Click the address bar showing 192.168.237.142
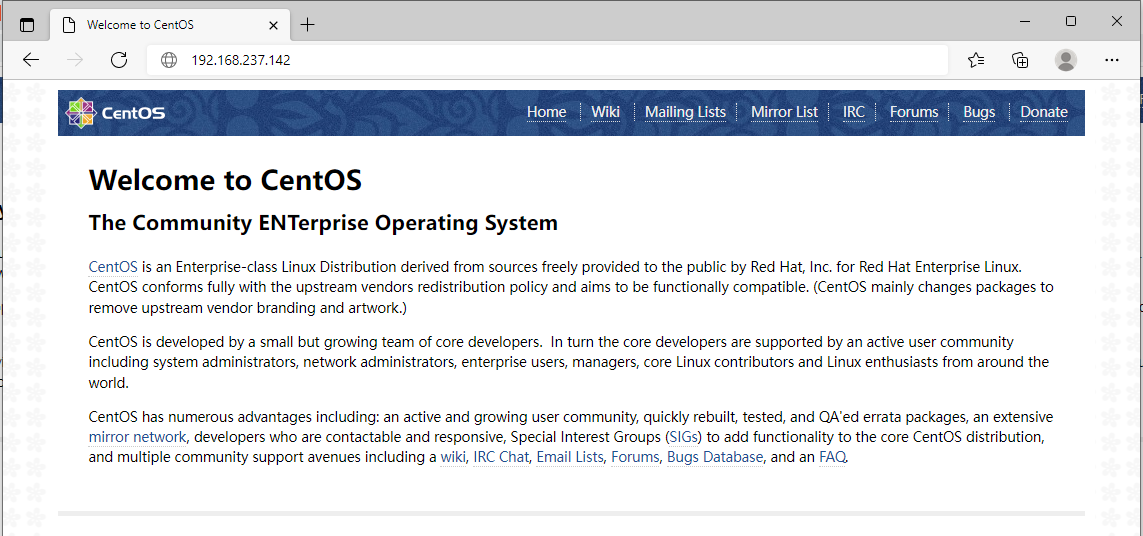This screenshot has width=1143, height=536. [547, 60]
